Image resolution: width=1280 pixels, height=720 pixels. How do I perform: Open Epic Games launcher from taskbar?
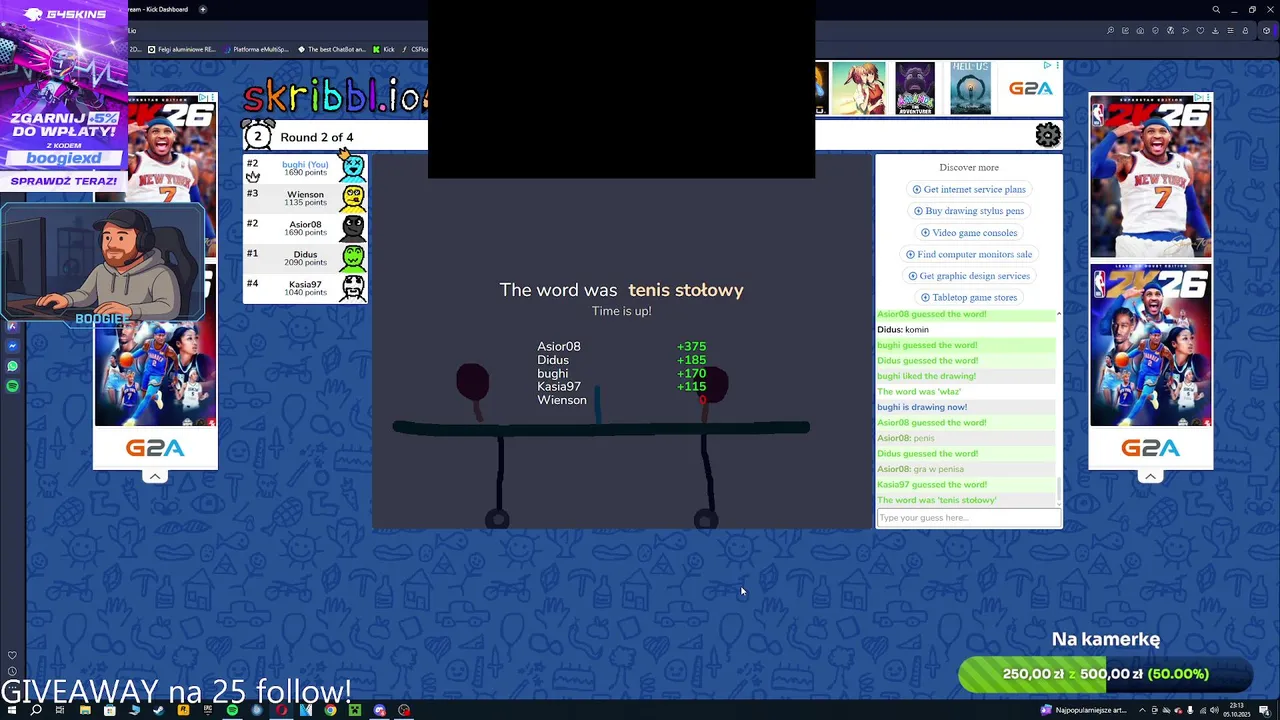pos(208,710)
